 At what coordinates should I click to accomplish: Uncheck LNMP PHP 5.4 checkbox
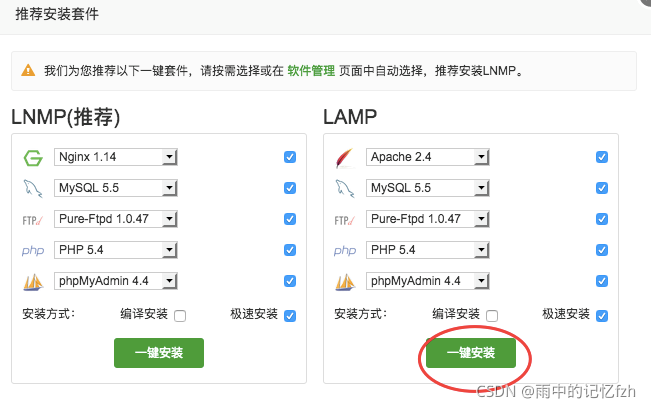pyautogui.click(x=290, y=250)
